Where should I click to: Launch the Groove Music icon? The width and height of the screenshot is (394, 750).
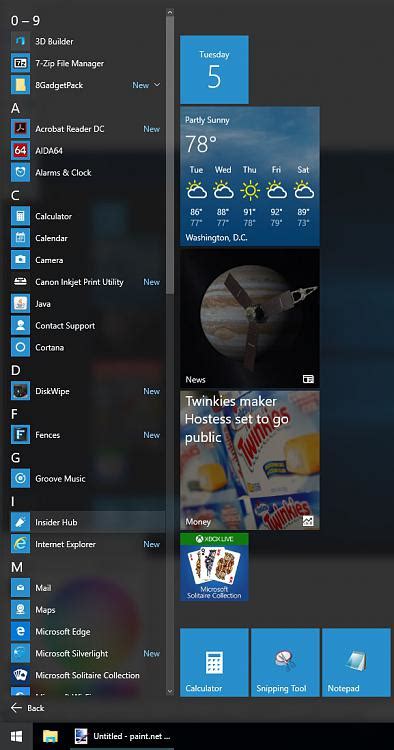click(20, 478)
